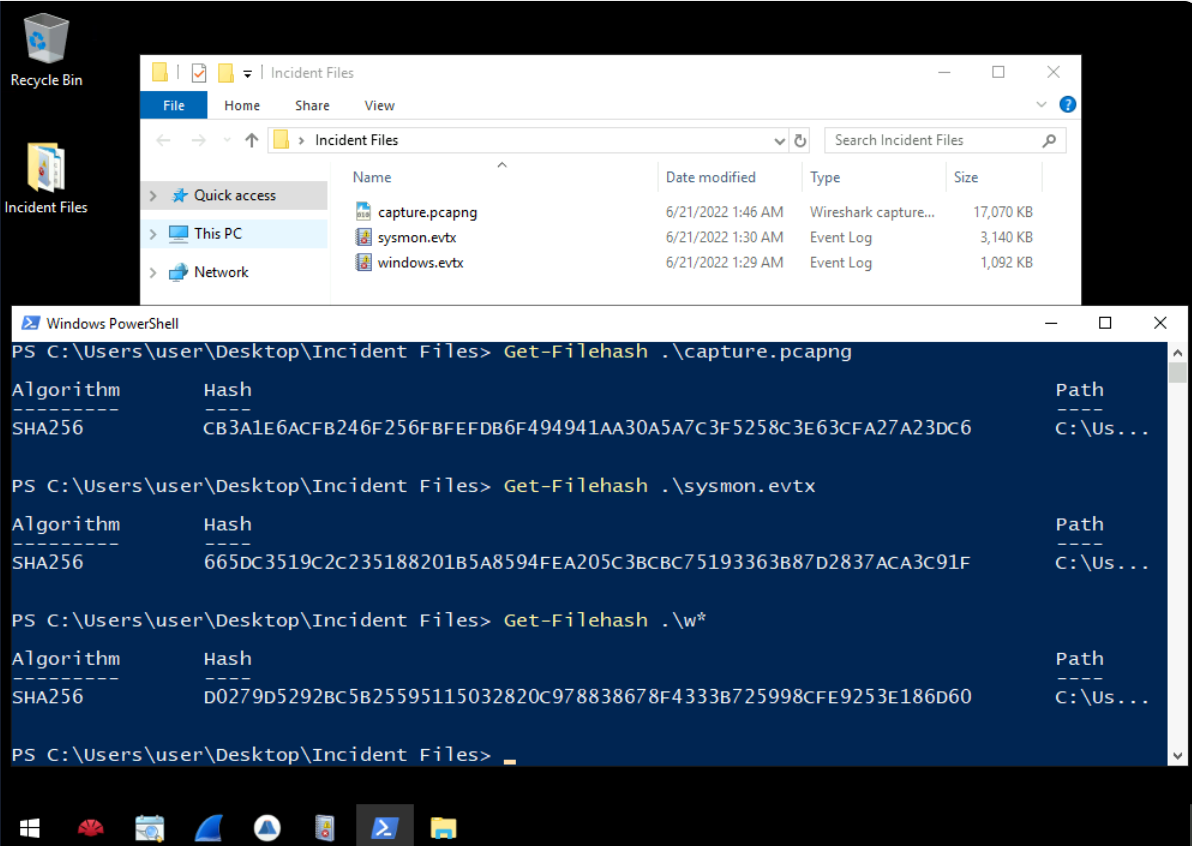Sort files by Date modified column
This screenshot has width=1192, height=846.
[711, 177]
